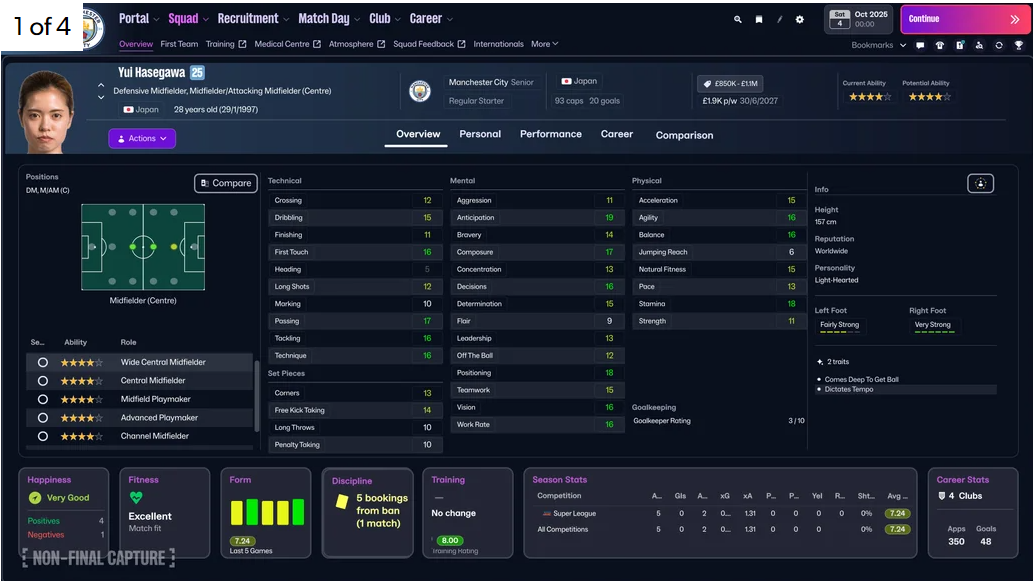Click the bookmark icon in top bar
Screen dimensions: 1033x581
point(759,20)
